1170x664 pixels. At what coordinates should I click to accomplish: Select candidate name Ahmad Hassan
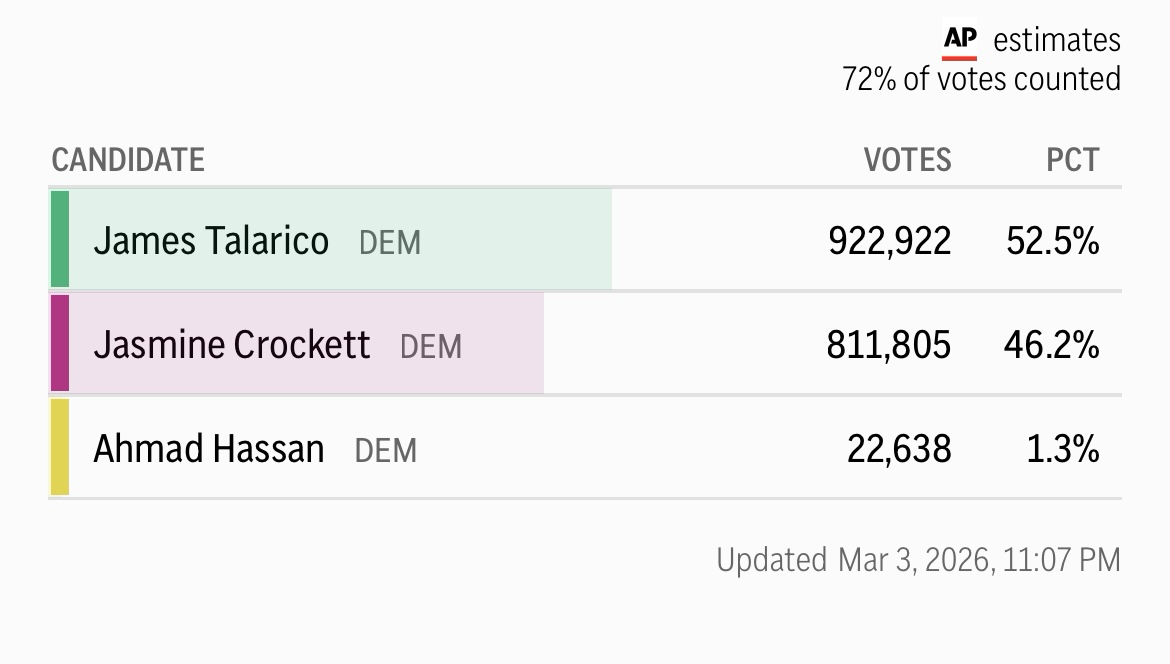pos(208,449)
